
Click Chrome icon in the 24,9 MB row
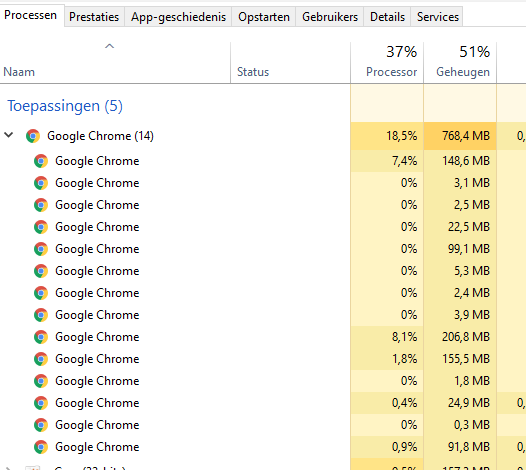pos(41,403)
